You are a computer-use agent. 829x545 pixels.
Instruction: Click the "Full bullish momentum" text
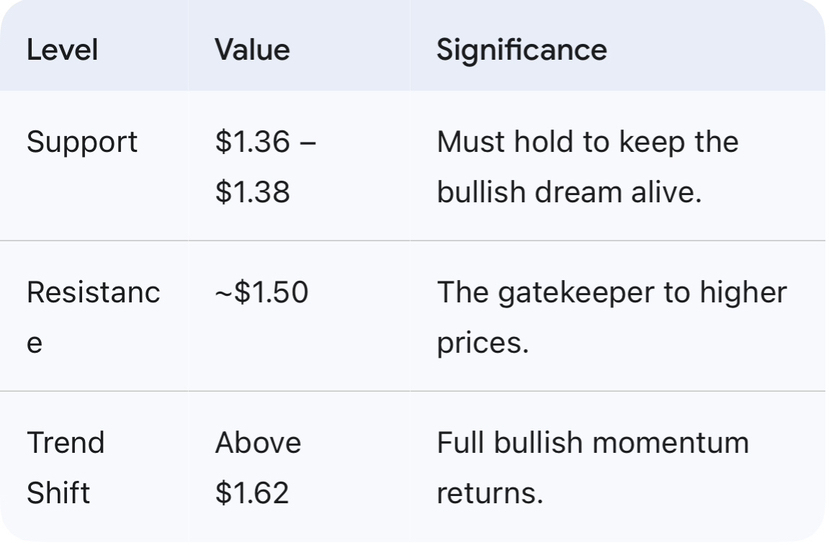(x=592, y=443)
